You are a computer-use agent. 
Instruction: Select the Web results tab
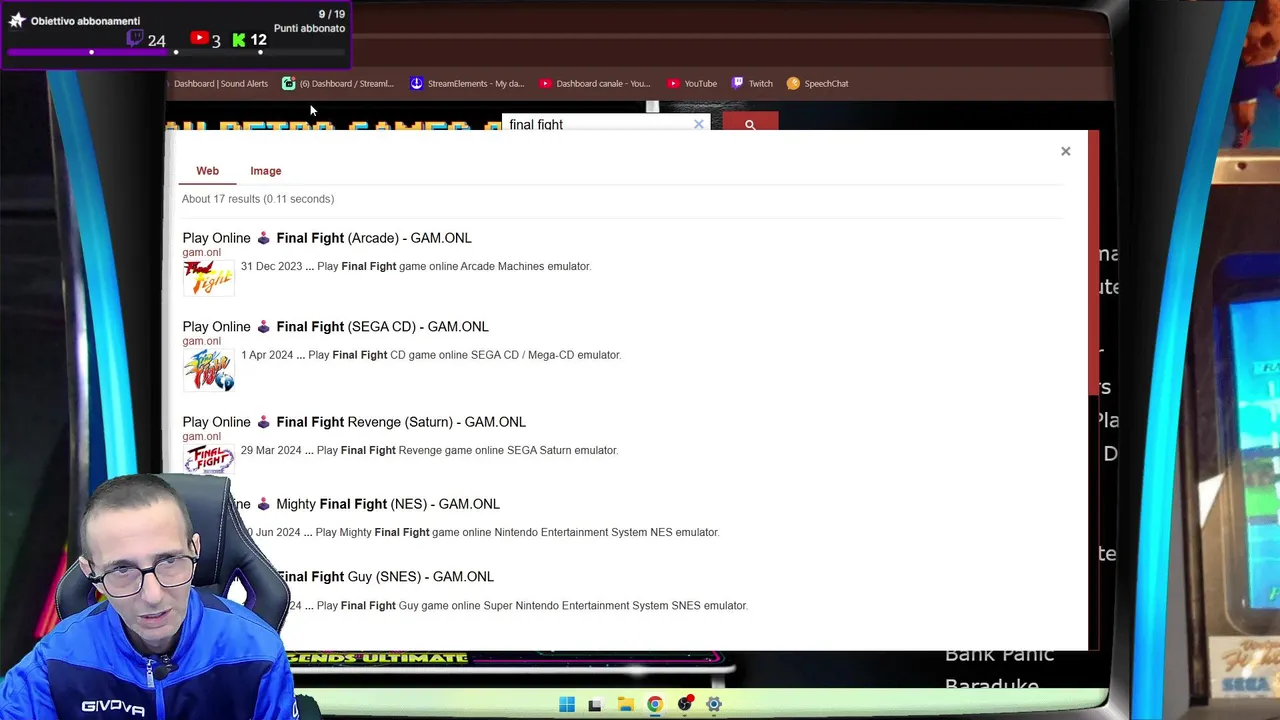(207, 171)
